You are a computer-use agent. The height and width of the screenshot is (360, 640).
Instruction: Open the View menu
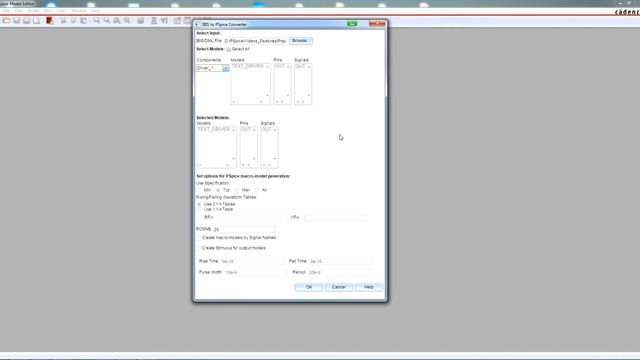[x=18, y=11]
